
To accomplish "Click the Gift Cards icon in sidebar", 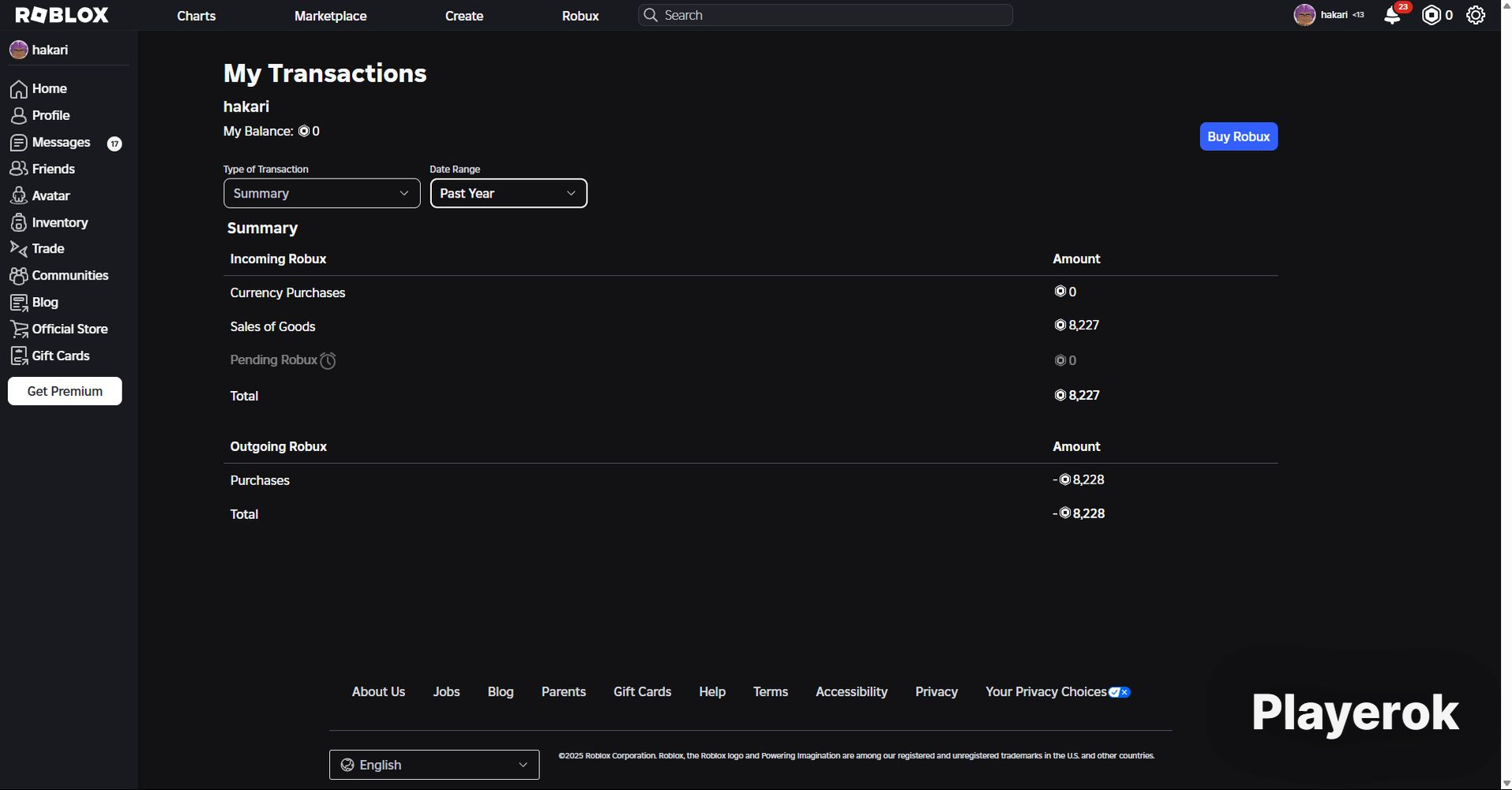I will 19,356.
